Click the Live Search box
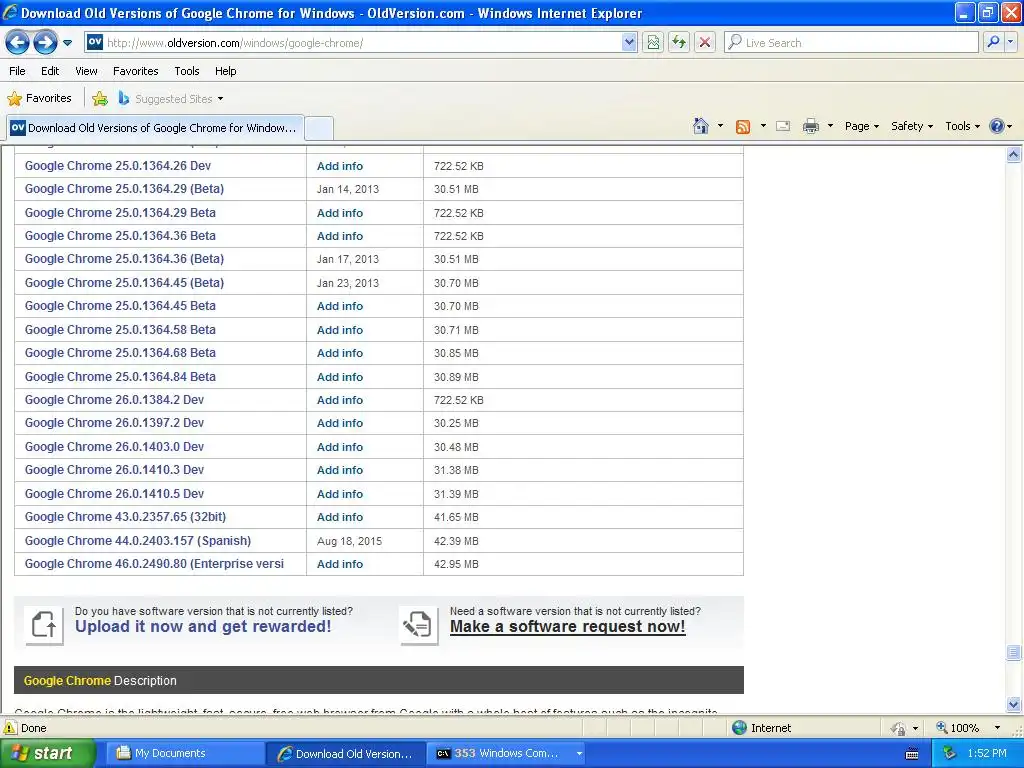Viewport: 1024px width, 768px height. (x=852, y=43)
